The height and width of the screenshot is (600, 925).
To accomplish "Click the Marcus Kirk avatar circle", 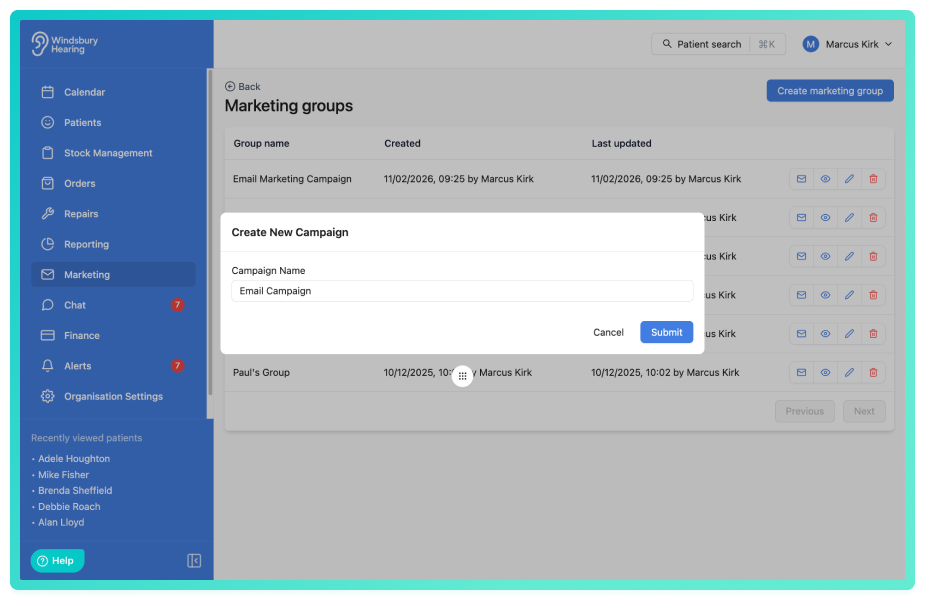I will pos(811,44).
